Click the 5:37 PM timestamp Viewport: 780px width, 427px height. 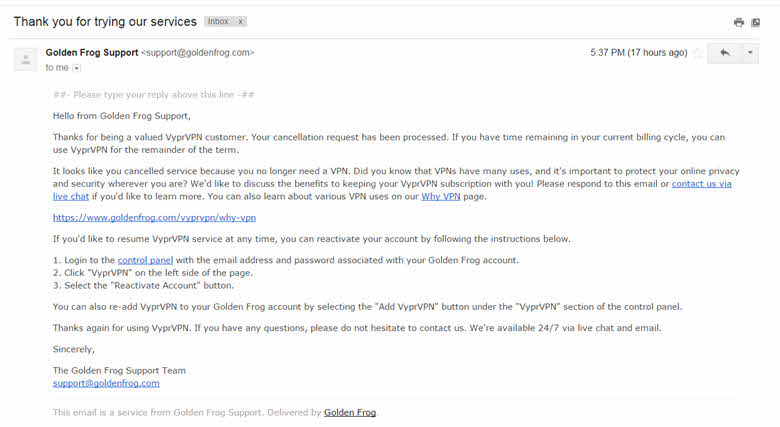(639, 52)
